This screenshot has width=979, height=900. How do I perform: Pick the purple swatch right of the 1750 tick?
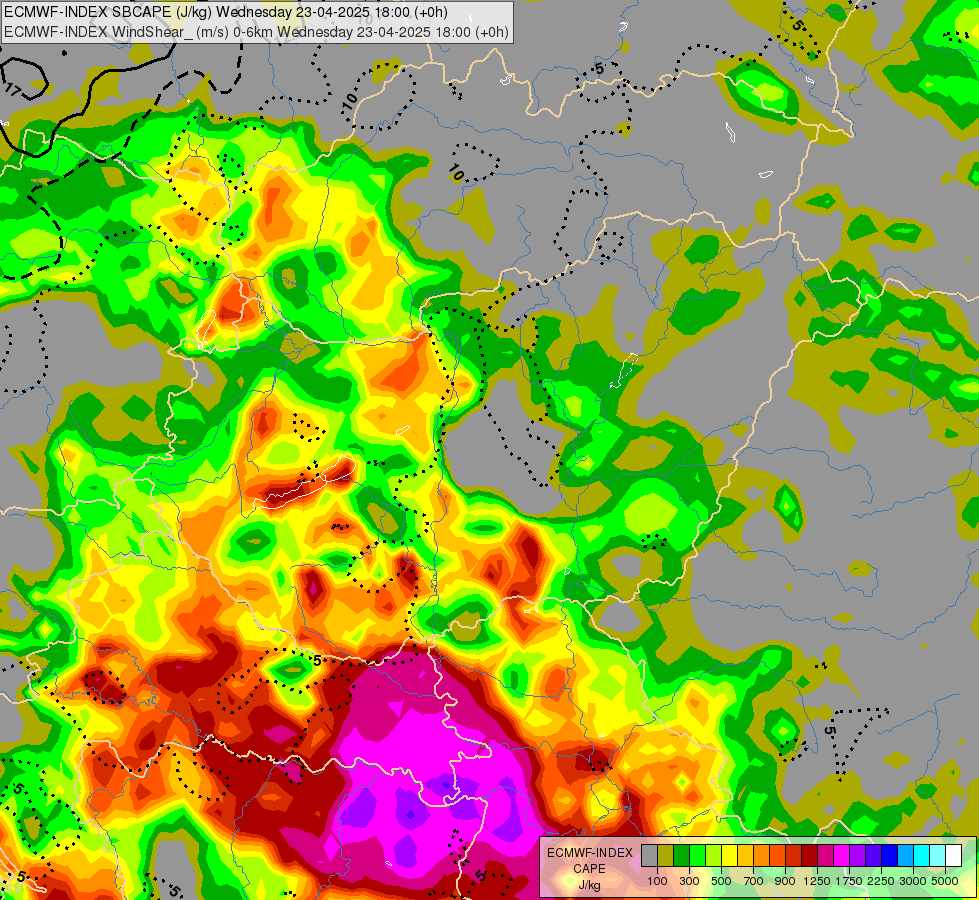pyautogui.click(x=858, y=855)
